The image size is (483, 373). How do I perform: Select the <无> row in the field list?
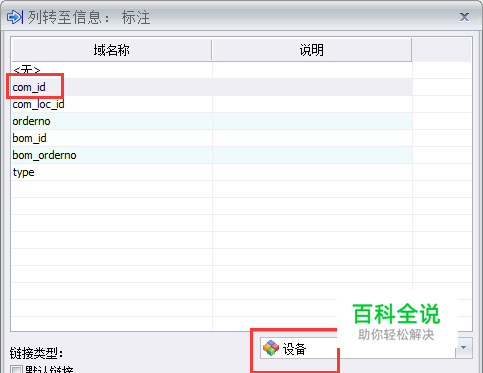coord(212,70)
